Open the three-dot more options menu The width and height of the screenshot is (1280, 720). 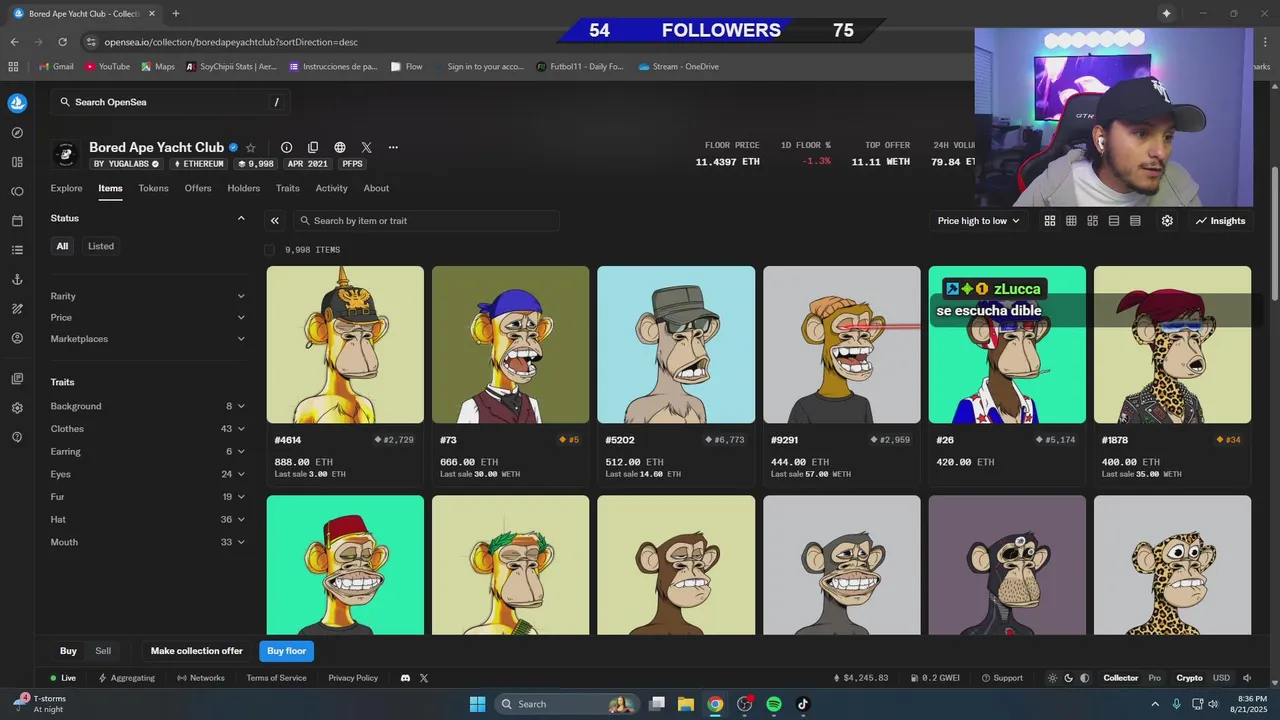pyautogui.click(x=393, y=147)
